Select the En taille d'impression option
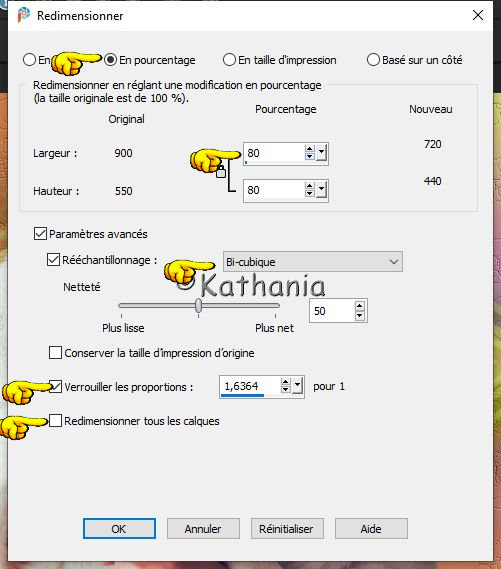The height and width of the screenshot is (569, 501). click(x=229, y=60)
